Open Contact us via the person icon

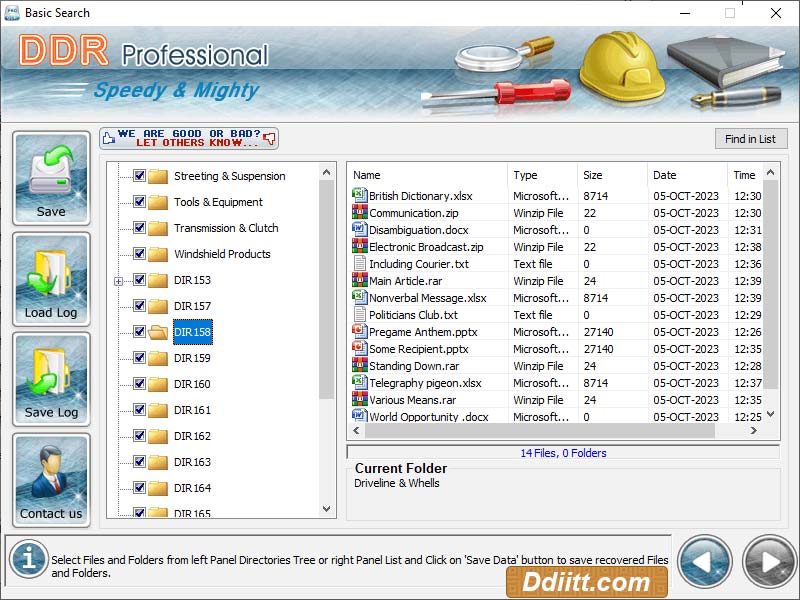click(51, 470)
